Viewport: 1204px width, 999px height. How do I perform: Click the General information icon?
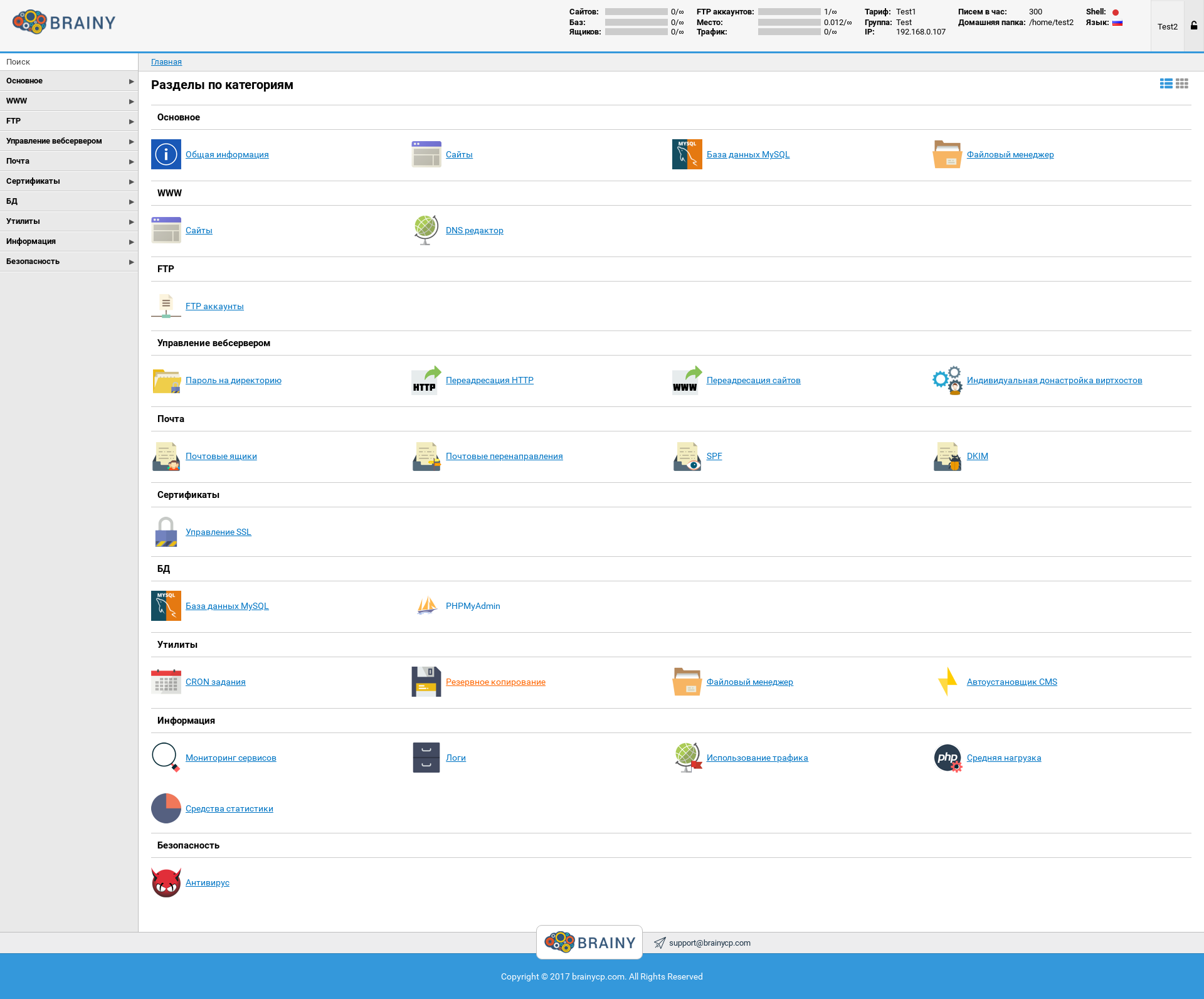click(166, 154)
